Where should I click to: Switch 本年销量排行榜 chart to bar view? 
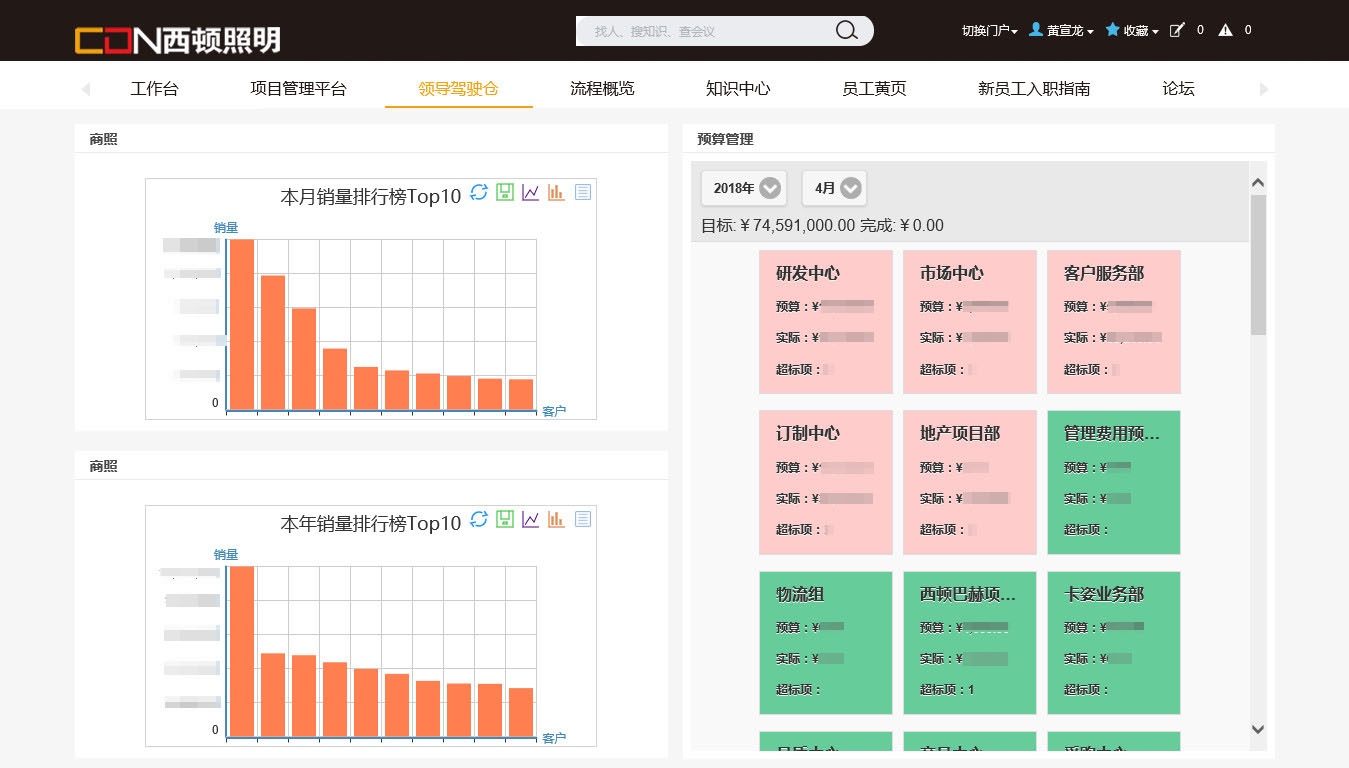point(556,519)
